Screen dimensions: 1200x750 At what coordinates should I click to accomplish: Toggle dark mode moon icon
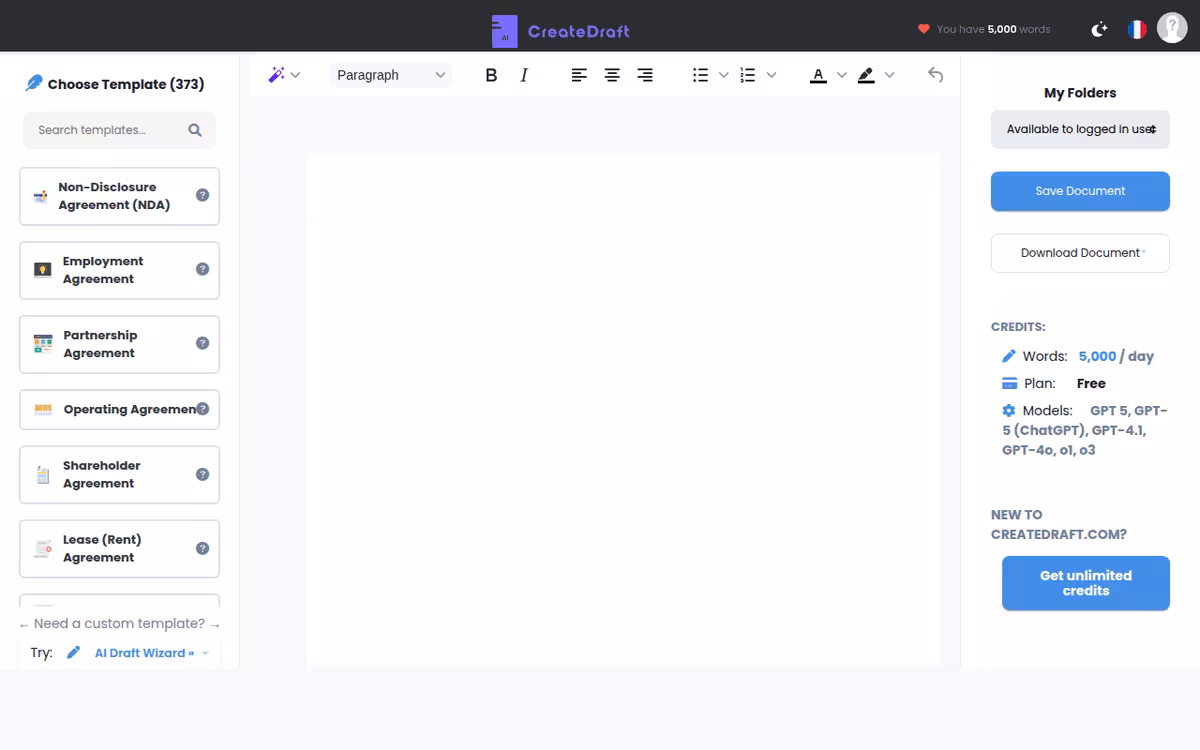[1099, 29]
